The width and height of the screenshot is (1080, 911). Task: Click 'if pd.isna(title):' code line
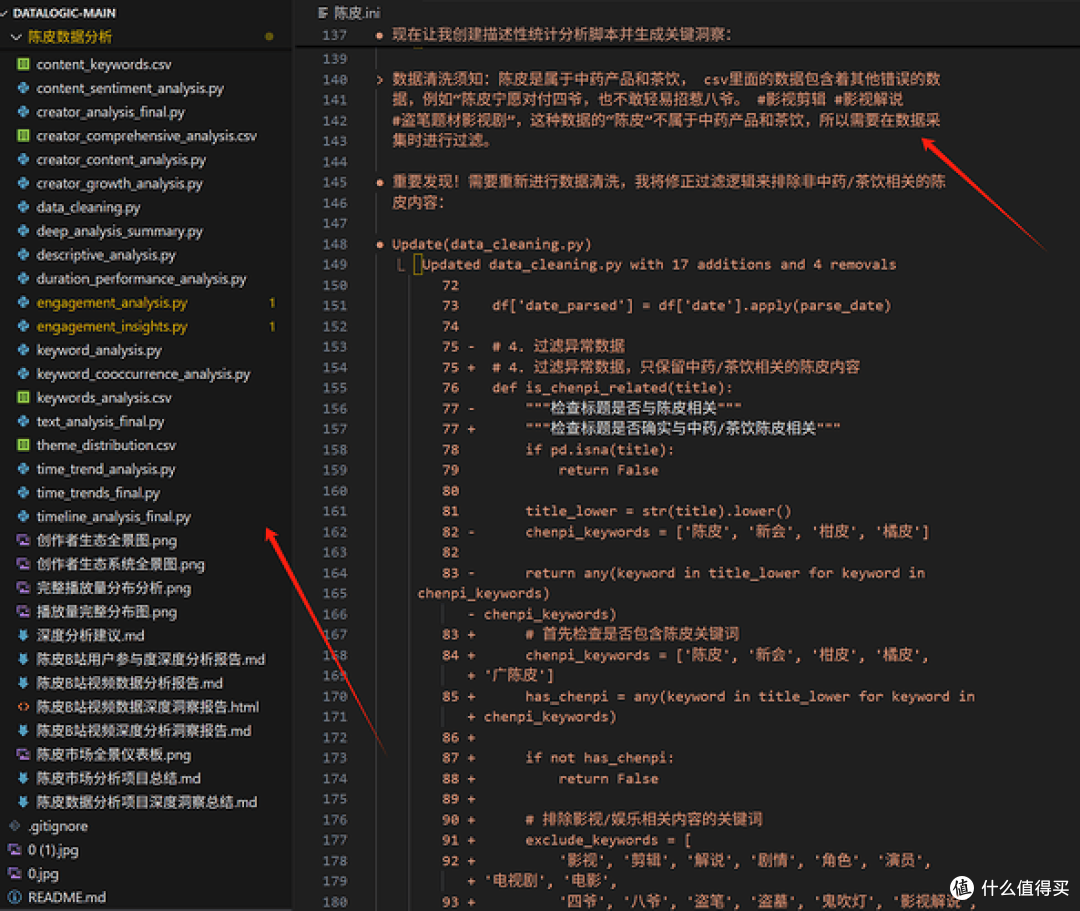[x=599, y=450]
